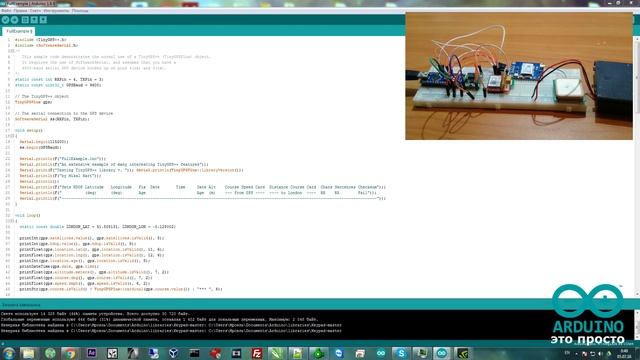Open FileZilla from the taskbar
This screenshot has height=360, width=640.
point(257,353)
